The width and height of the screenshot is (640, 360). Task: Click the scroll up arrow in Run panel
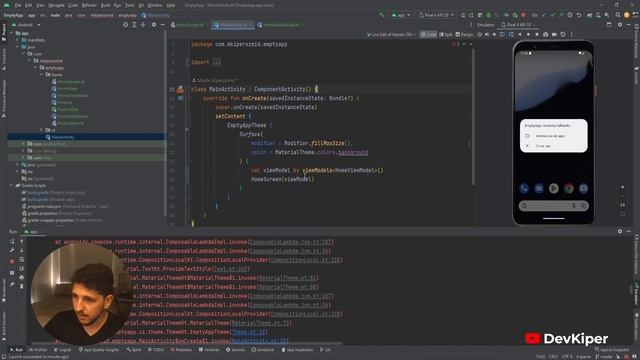pos(22,242)
